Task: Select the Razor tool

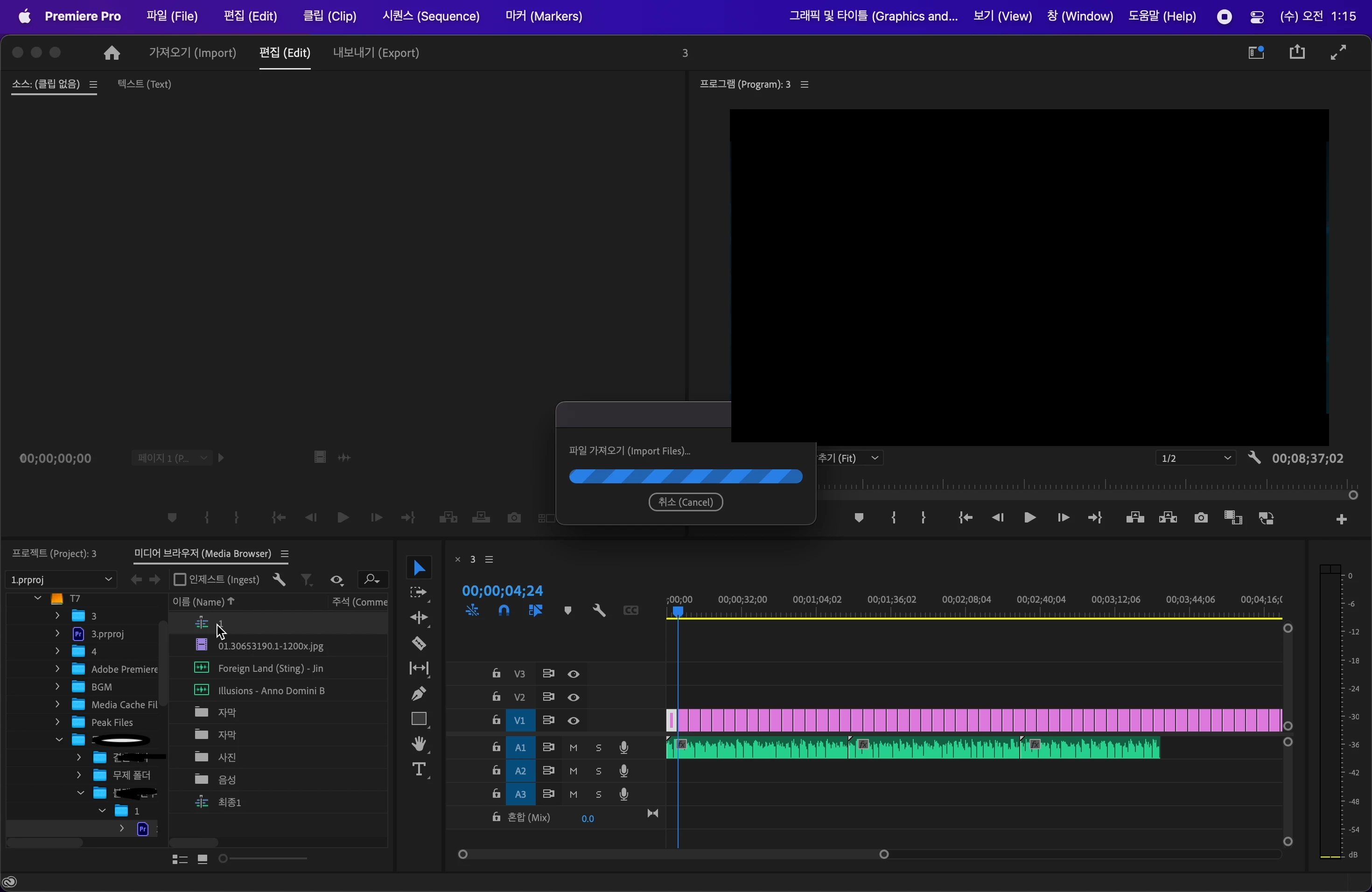Action: (x=419, y=643)
